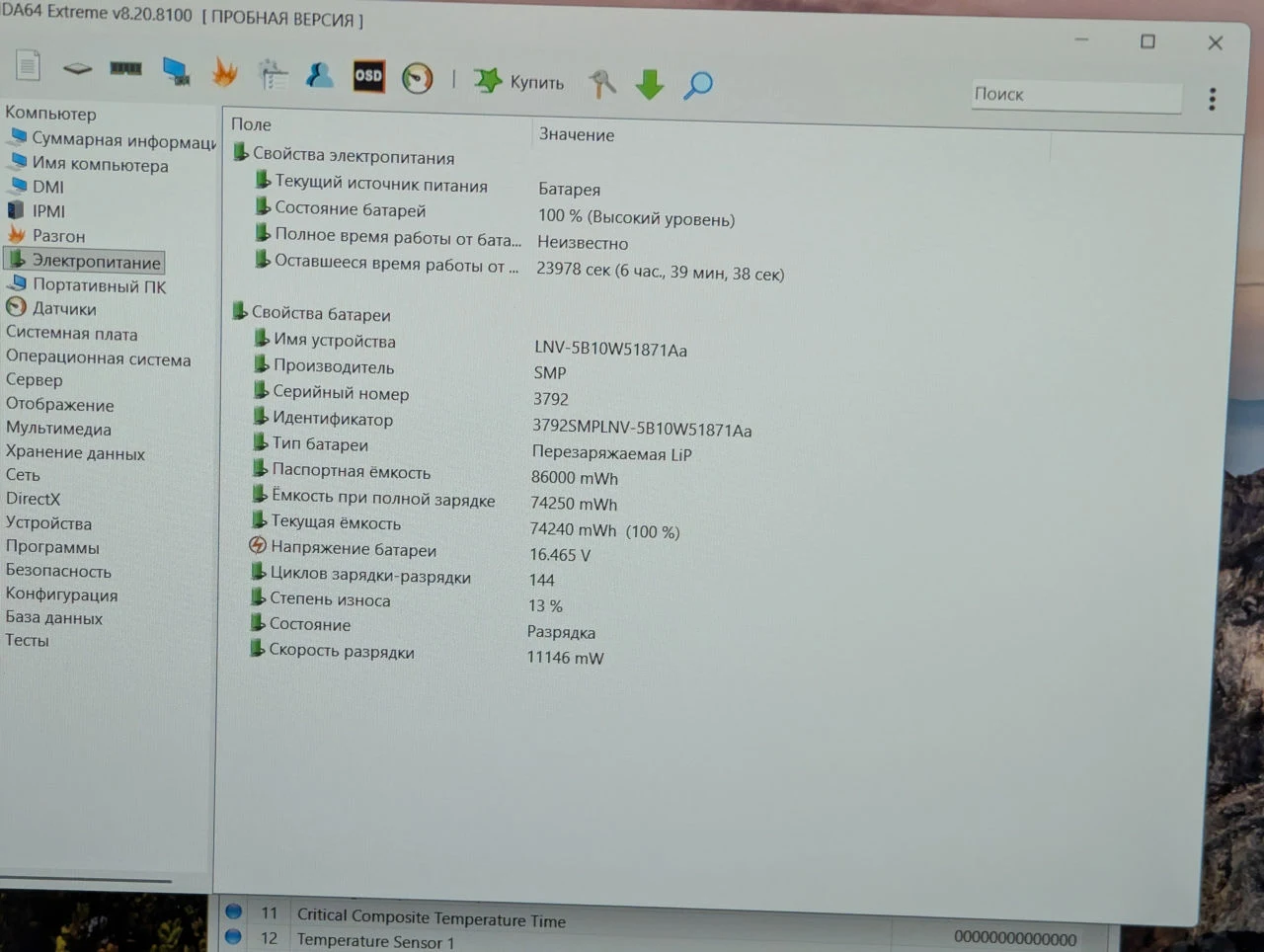
Task: Open the DMI tree entry
Action: [37, 187]
